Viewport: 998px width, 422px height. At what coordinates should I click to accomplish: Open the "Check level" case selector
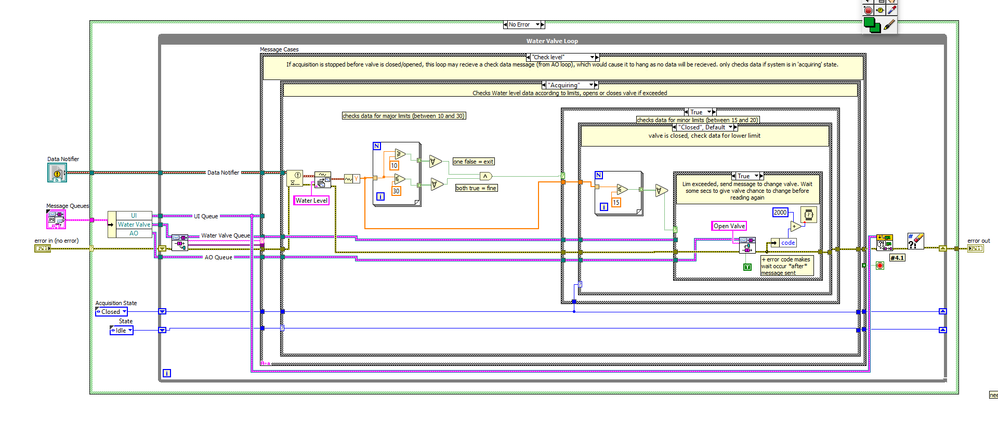point(563,57)
